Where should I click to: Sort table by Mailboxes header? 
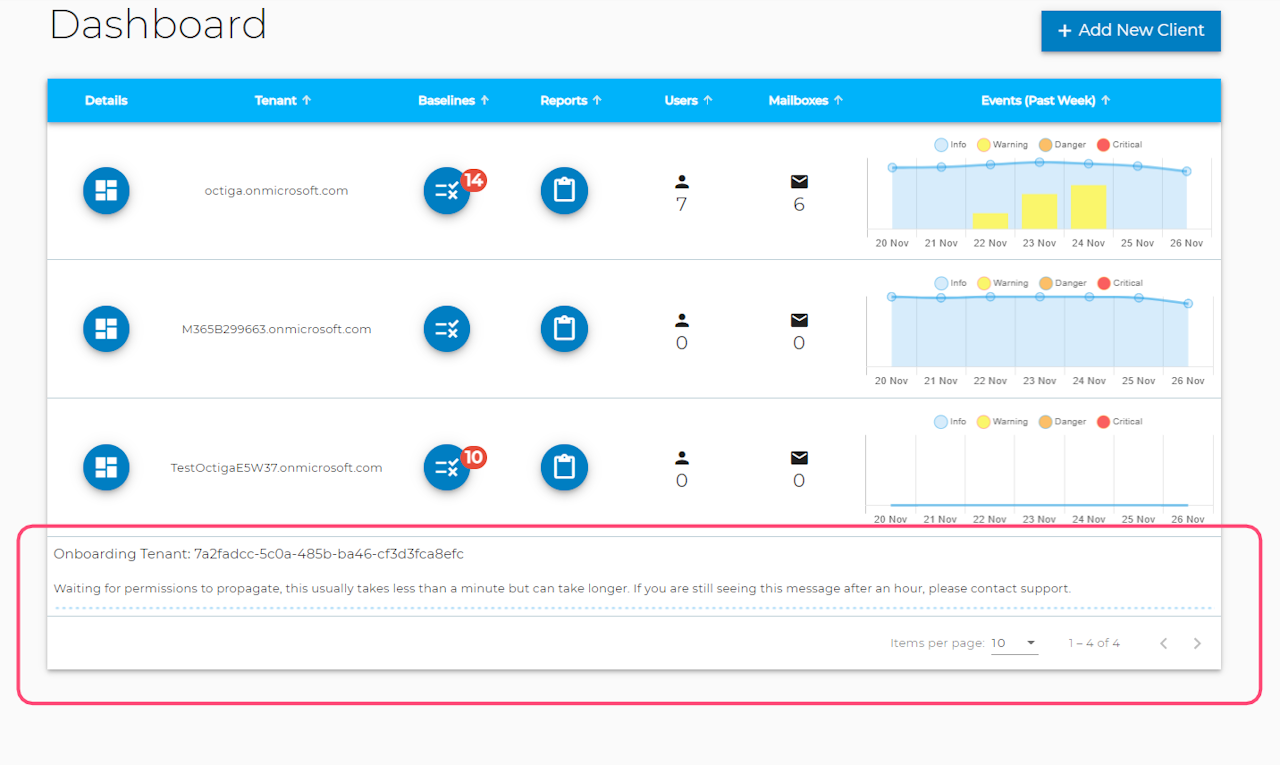806,100
